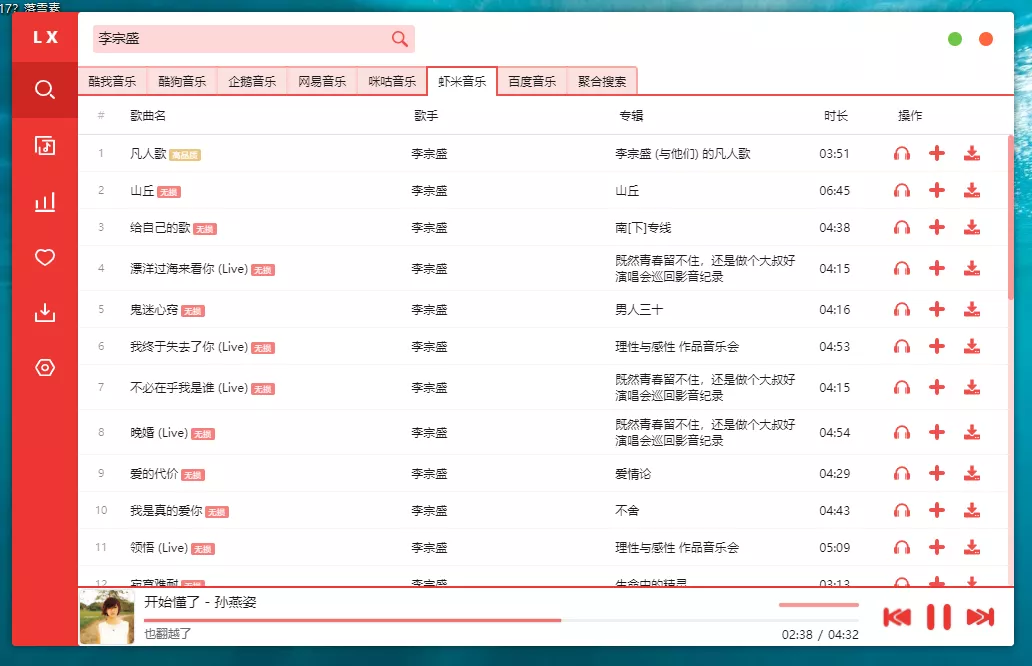Skip to the next track

pyautogui.click(x=977, y=617)
